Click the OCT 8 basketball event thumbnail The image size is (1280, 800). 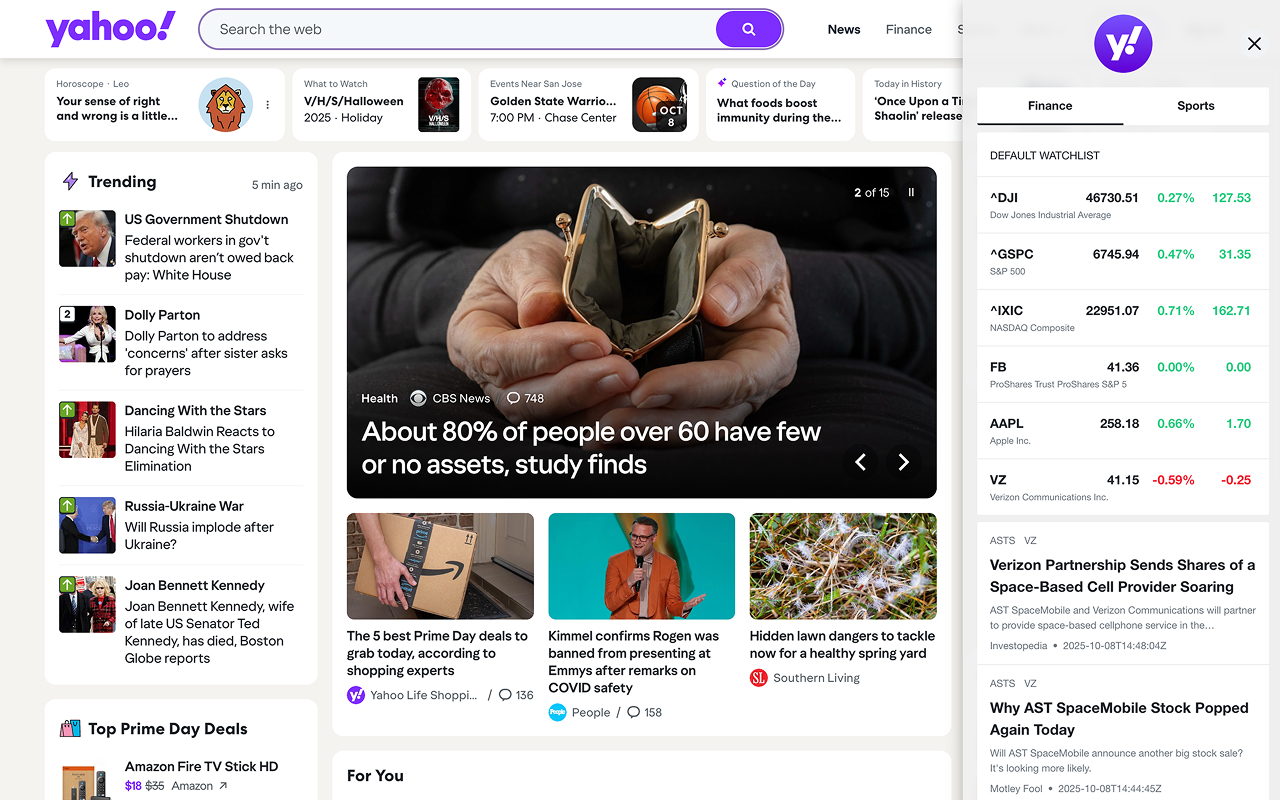[660, 105]
